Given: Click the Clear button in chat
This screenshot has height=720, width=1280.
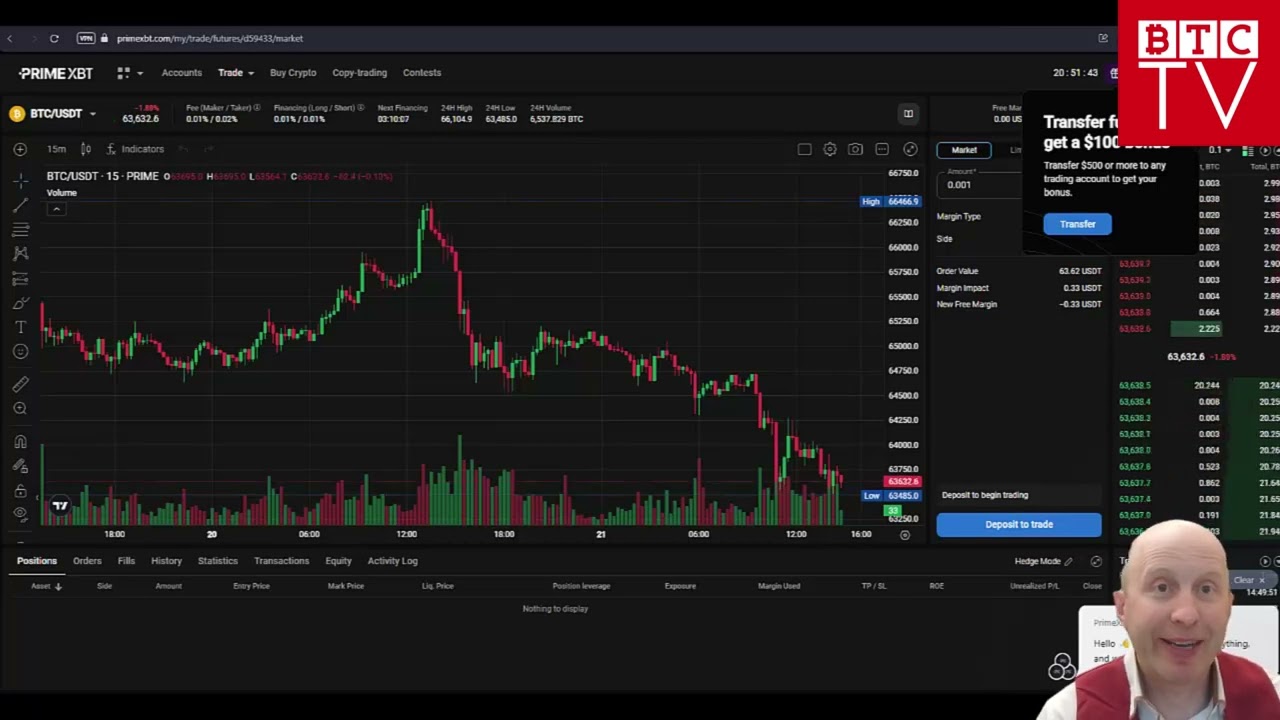Looking at the screenshot, I should coord(1248,580).
